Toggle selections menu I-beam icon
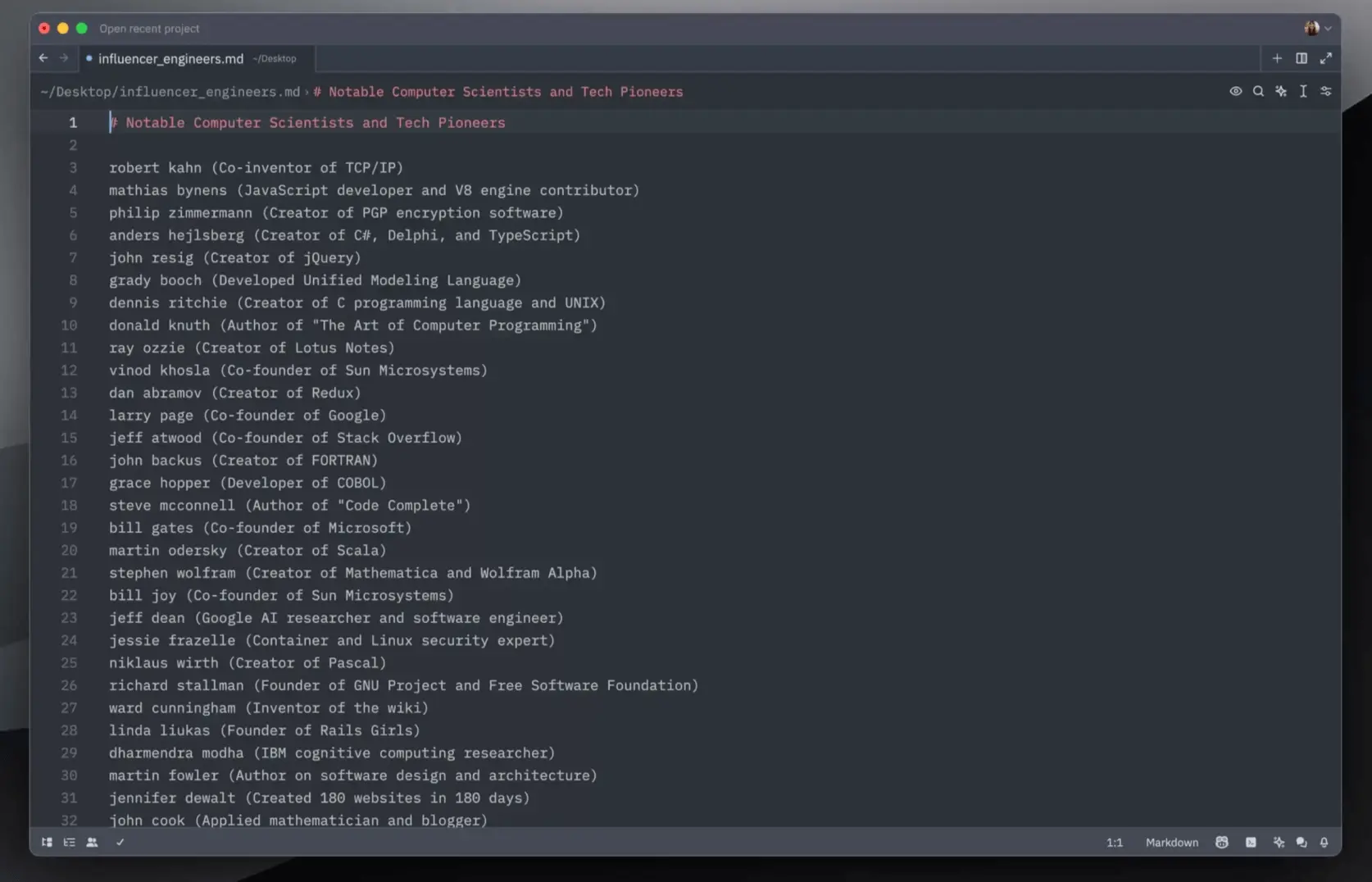The height and width of the screenshot is (882, 1372). click(x=1303, y=91)
